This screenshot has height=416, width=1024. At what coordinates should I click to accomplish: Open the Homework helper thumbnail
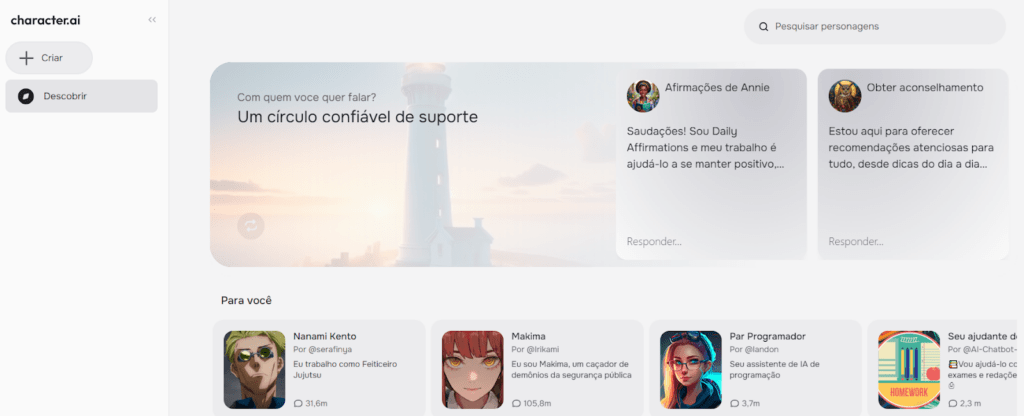pos(909,370)
